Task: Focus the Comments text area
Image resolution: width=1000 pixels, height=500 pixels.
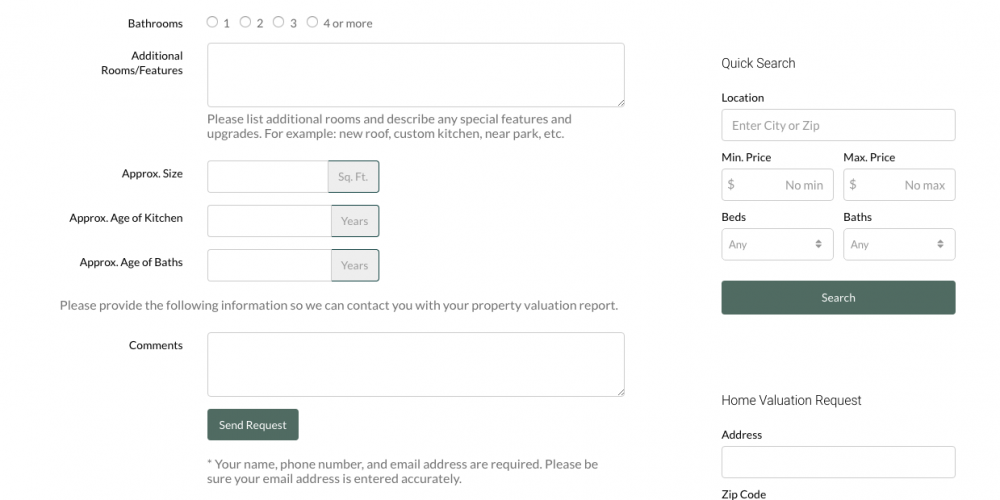Action: click(x=415, y=364)
